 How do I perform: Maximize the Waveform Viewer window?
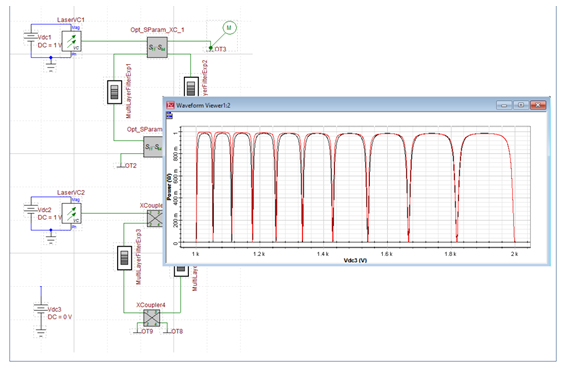pos(521,105)
